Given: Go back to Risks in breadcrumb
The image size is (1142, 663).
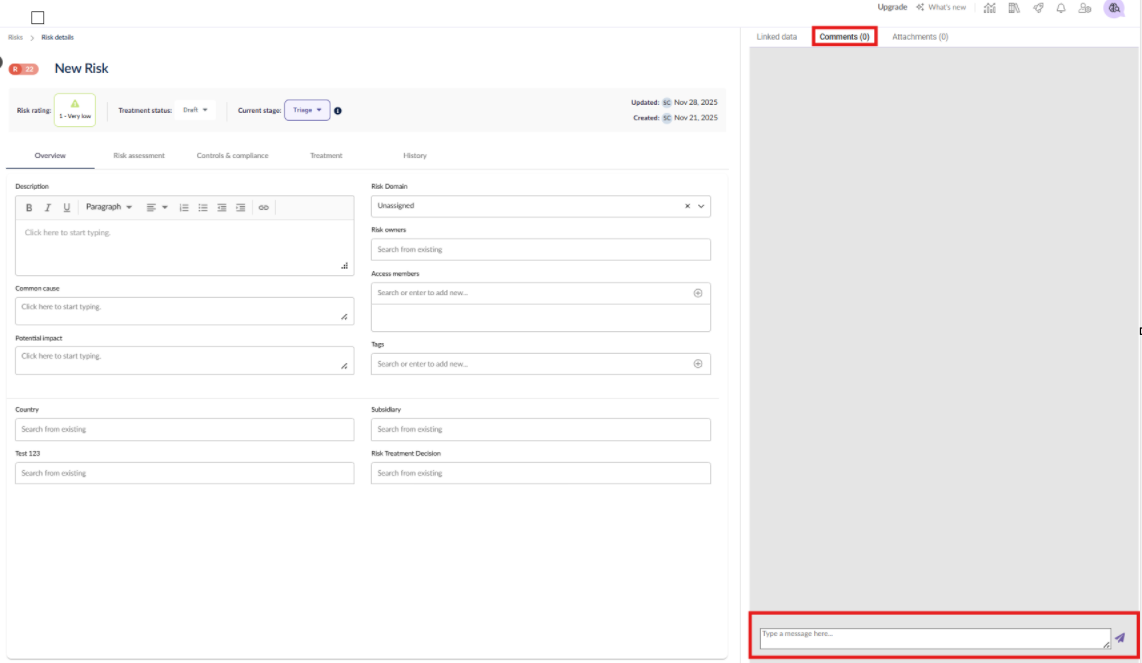Looking at the screenshot, I should tap(15, 38).
